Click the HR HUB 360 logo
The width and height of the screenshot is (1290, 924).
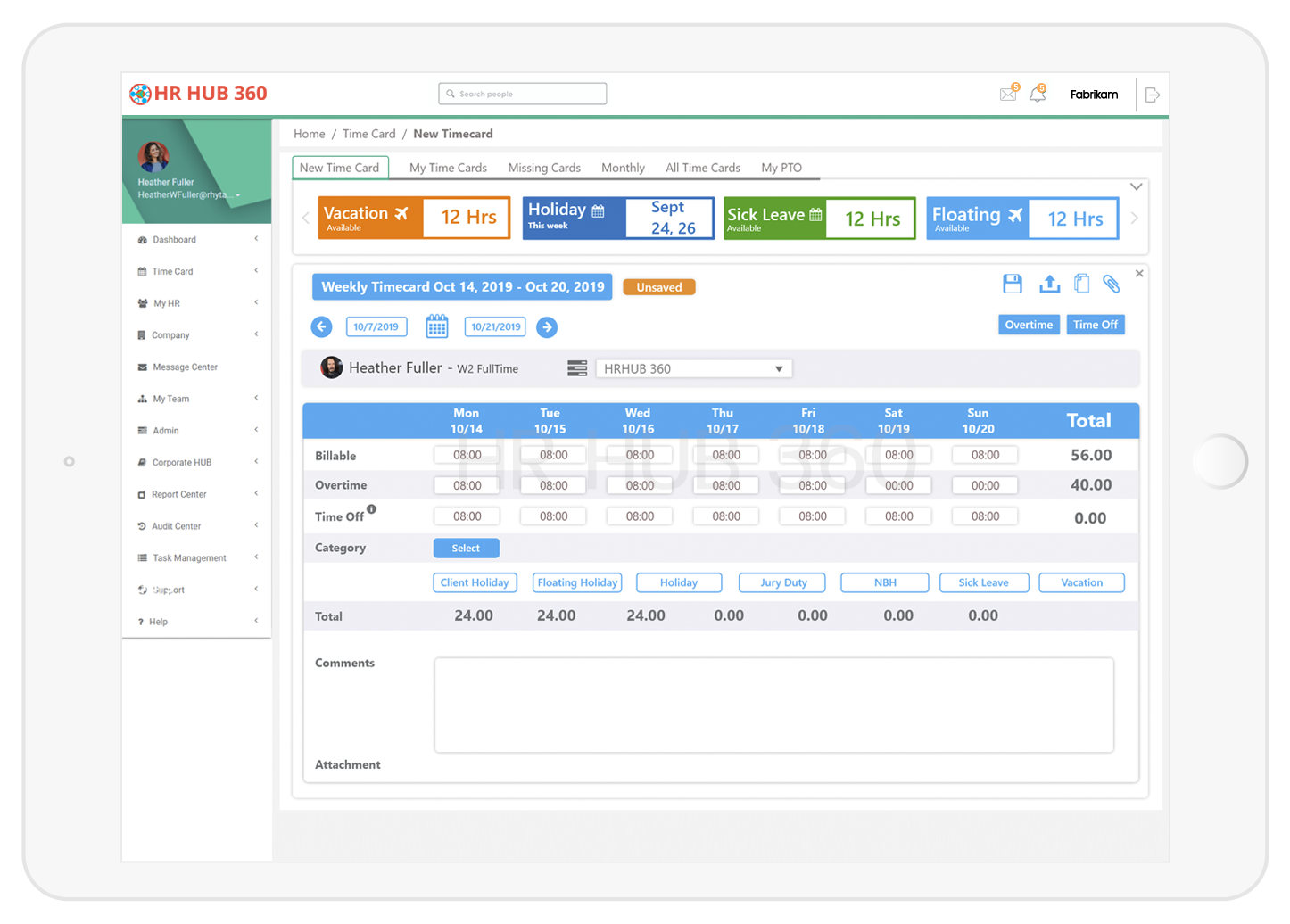[x=198, y=93]
